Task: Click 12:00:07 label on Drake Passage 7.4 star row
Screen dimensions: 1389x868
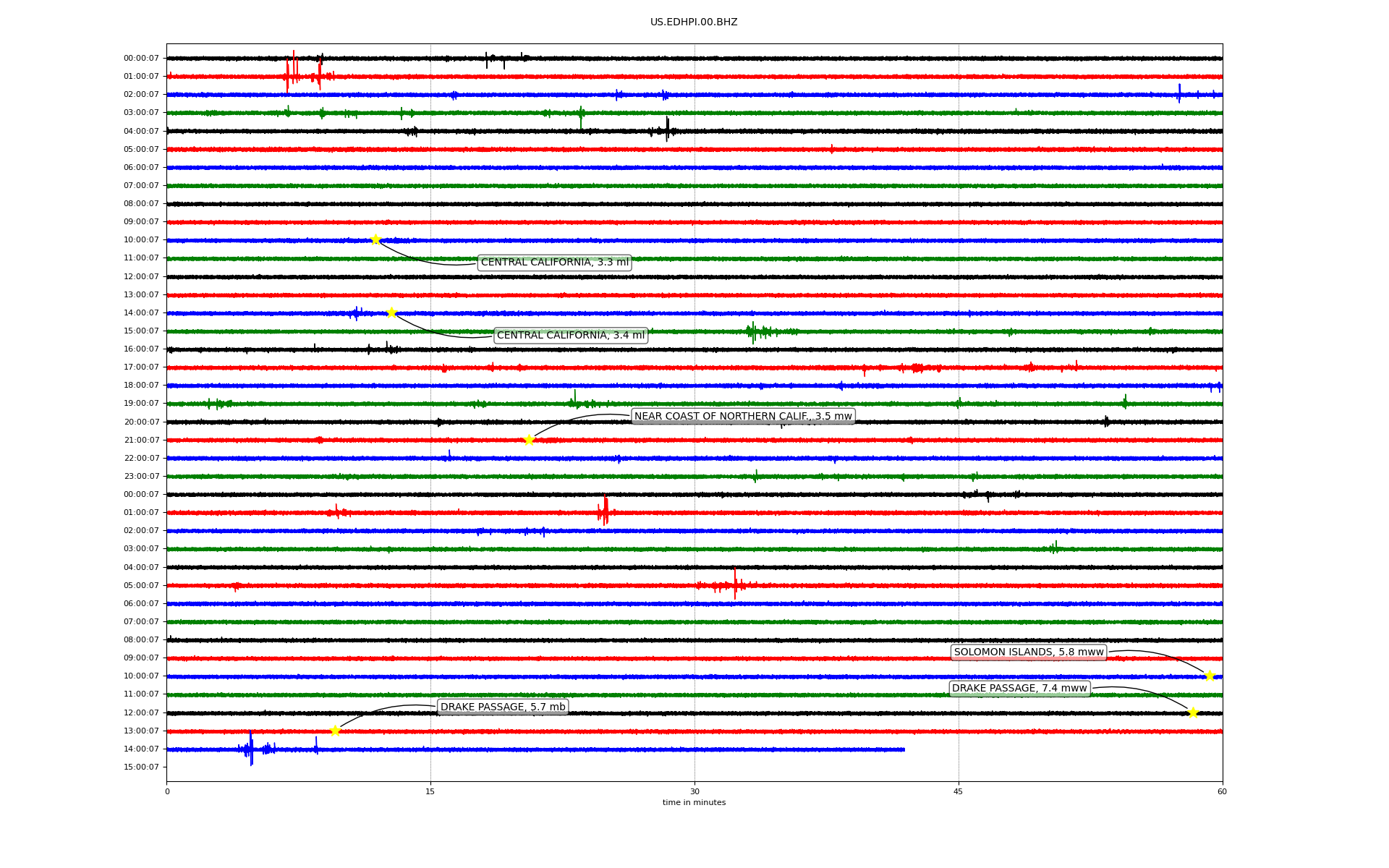Action: (141, 713)
